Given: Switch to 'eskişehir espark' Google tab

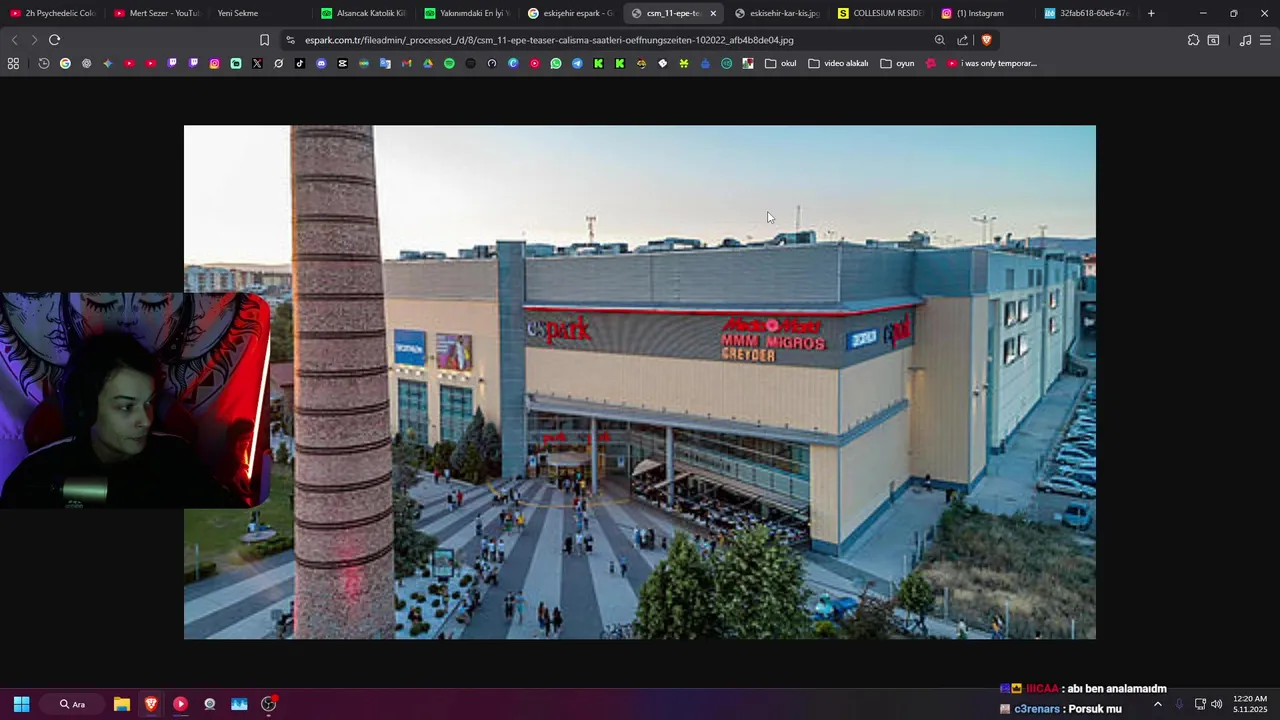Looking at the screenshot, I should point(571,13).
